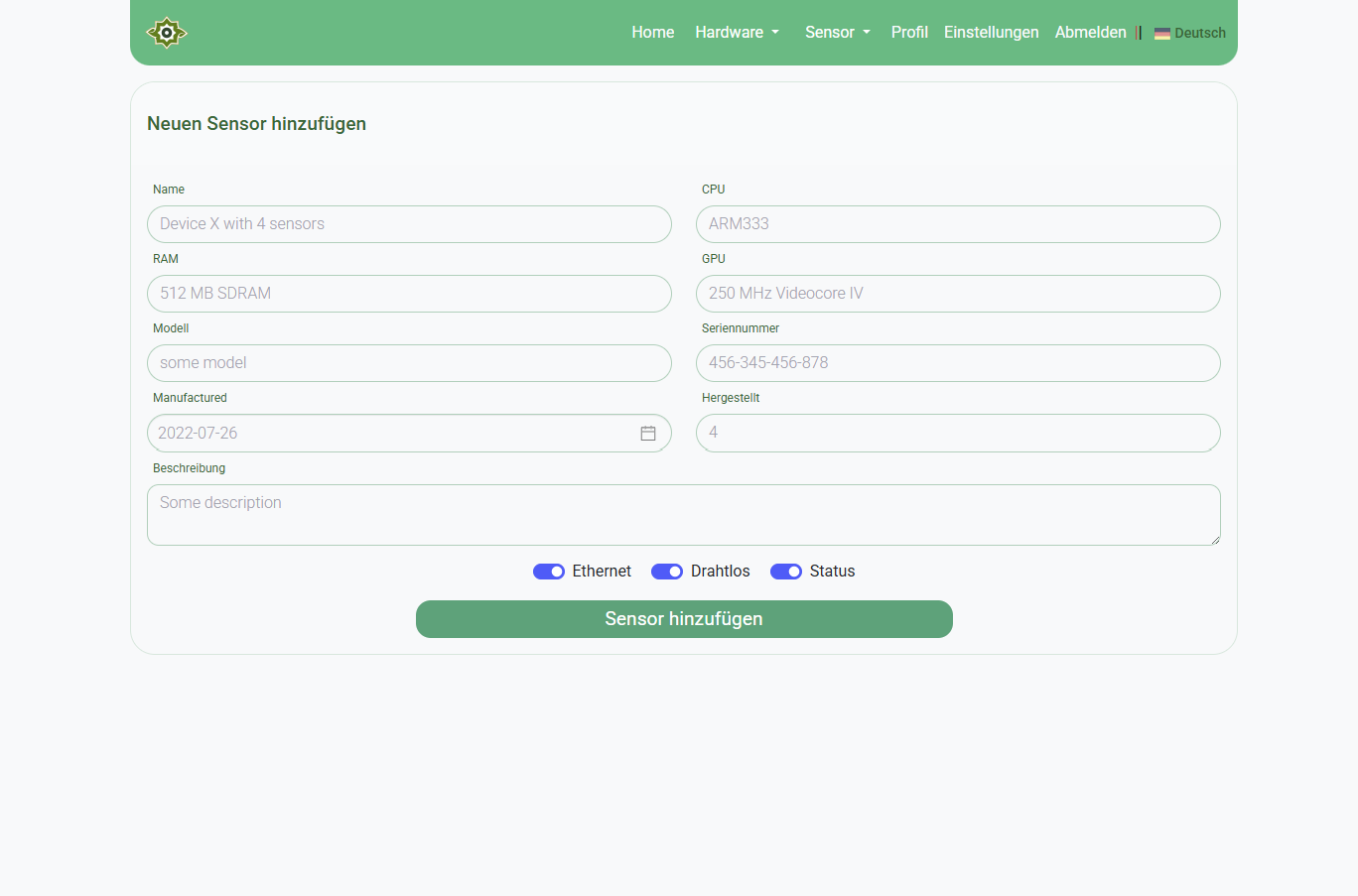Click the Abmelden logout link

click(1090, 33)
